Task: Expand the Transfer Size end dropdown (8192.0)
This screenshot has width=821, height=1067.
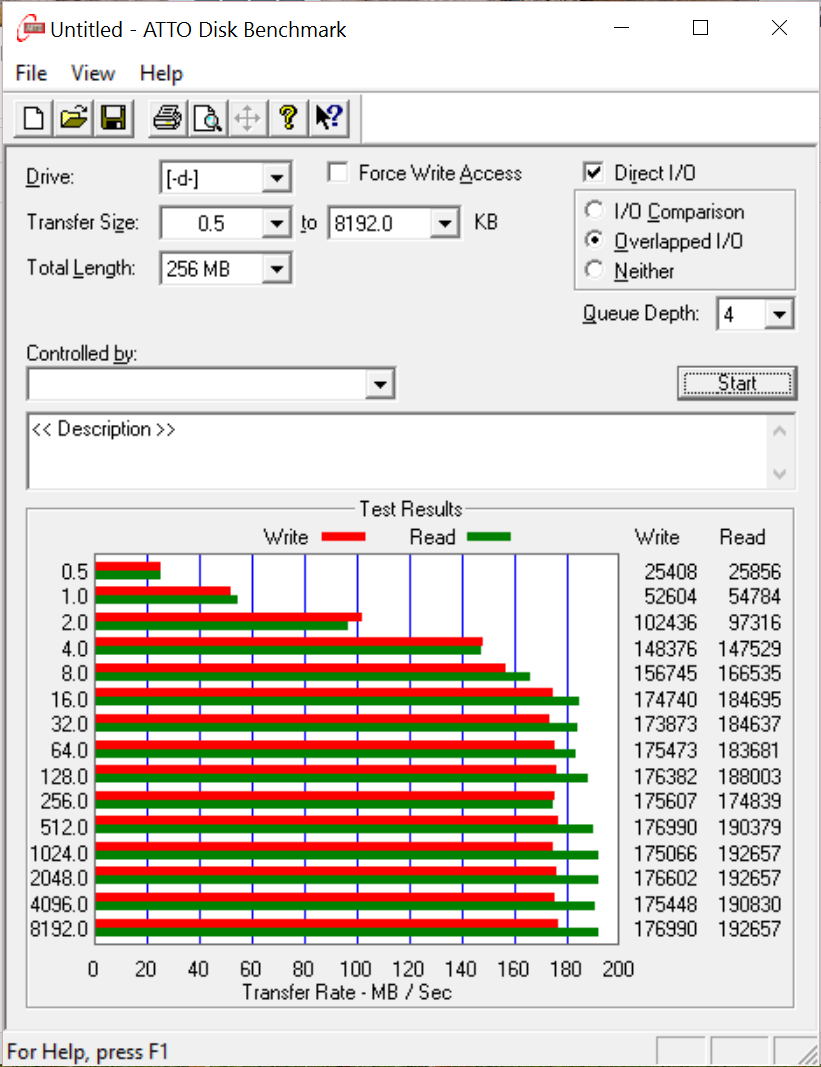Action: point(445,223)
